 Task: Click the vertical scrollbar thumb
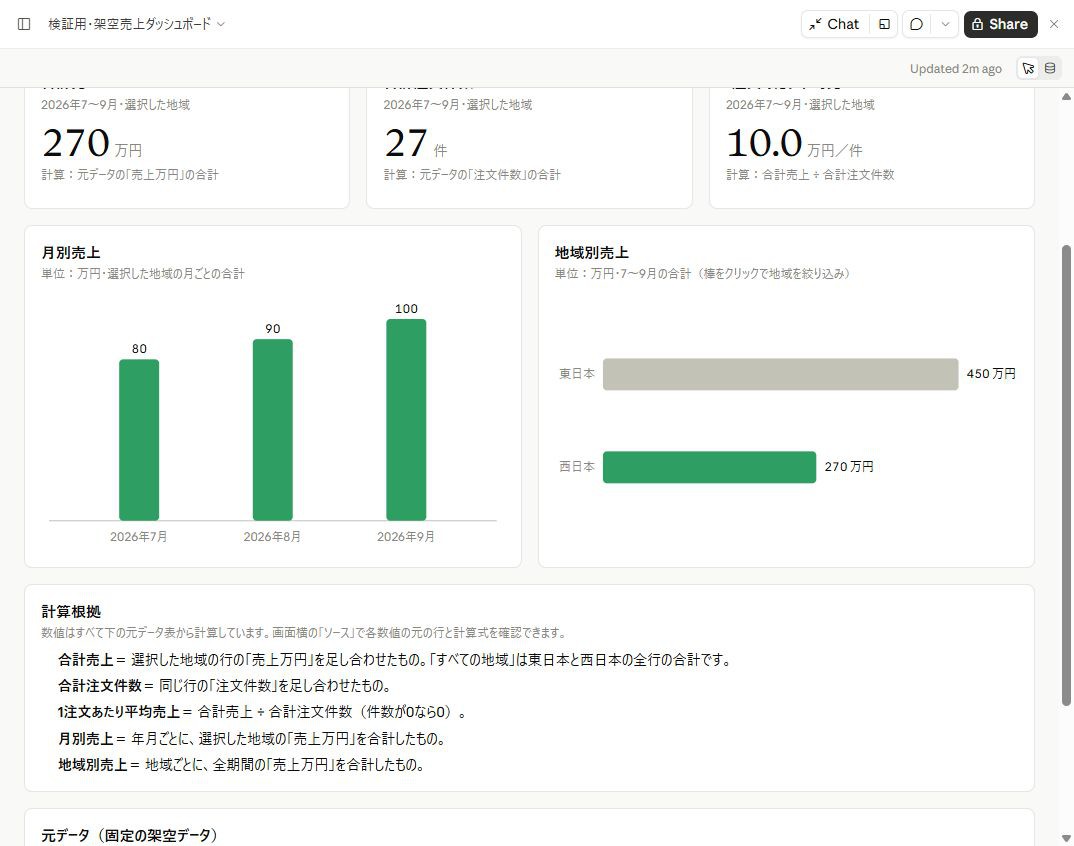pyautogui.click(x=1066, y=475)
